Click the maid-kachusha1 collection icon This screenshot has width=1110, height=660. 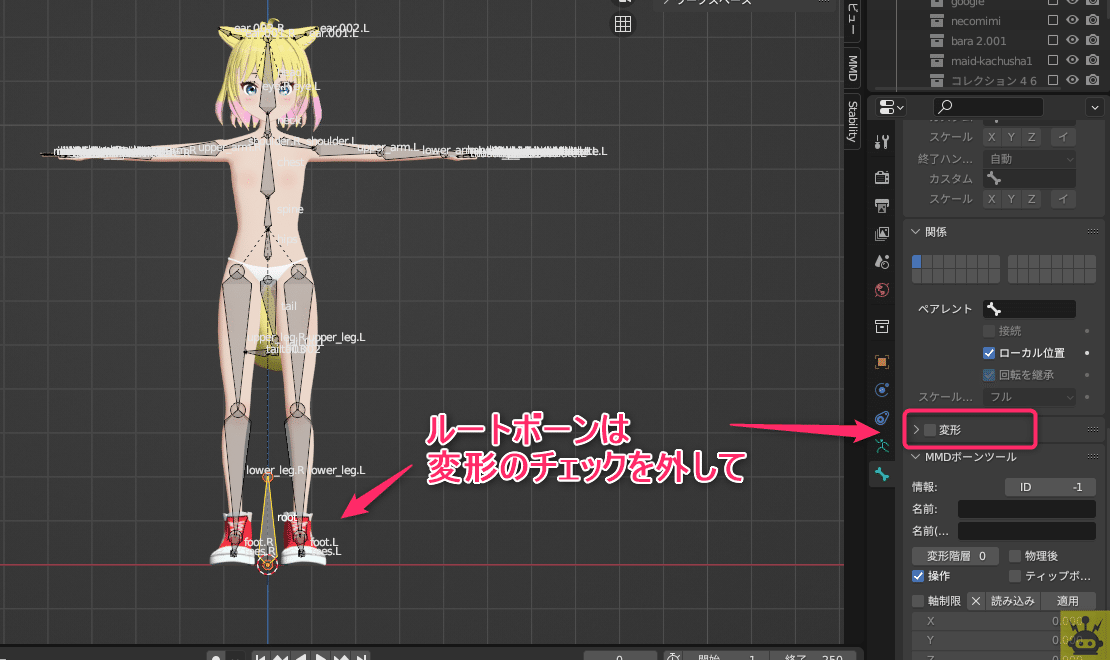(x=937, y=60)
